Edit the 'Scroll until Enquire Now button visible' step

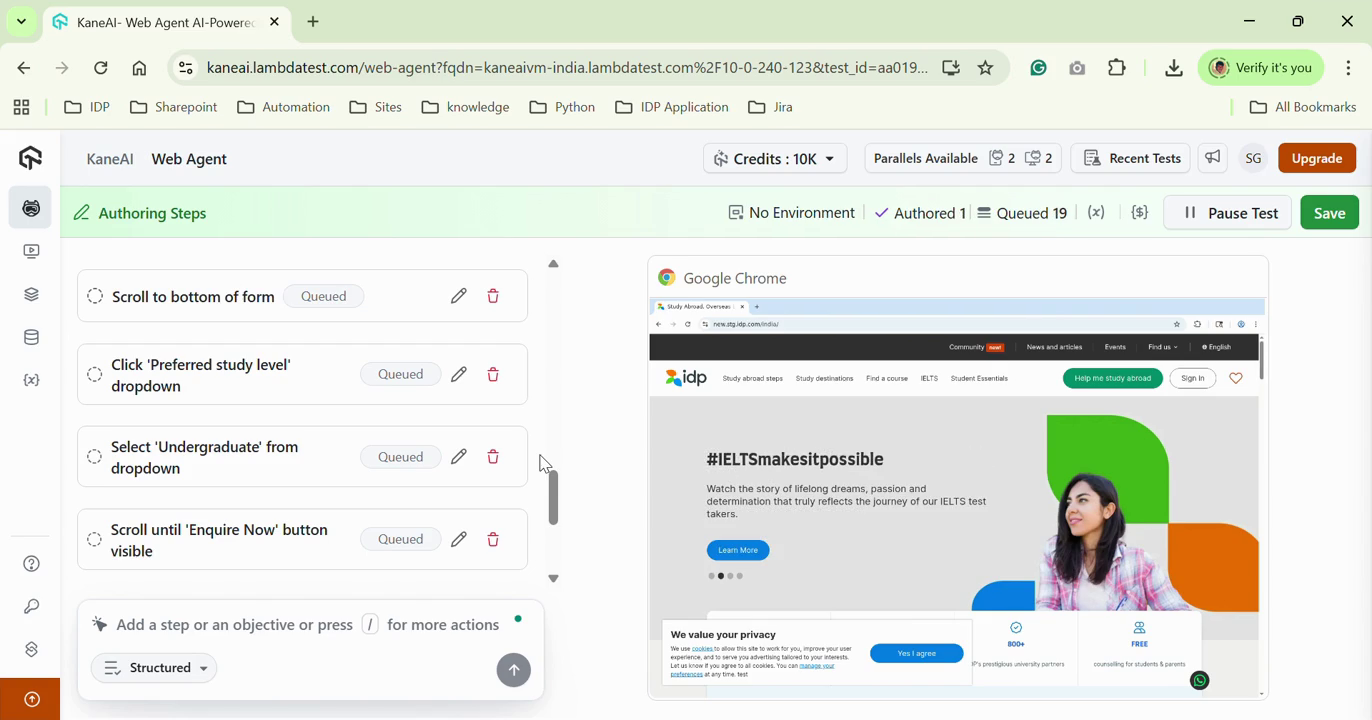[459, 540]
